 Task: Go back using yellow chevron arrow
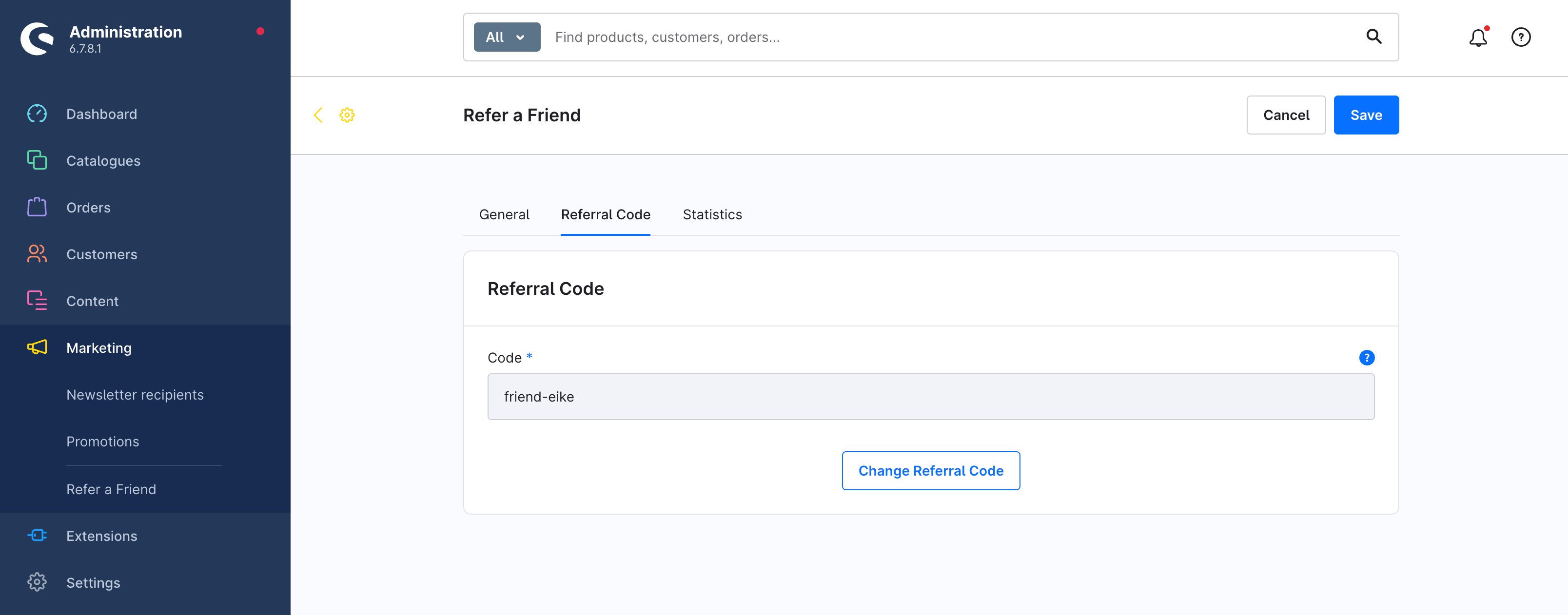318,115
